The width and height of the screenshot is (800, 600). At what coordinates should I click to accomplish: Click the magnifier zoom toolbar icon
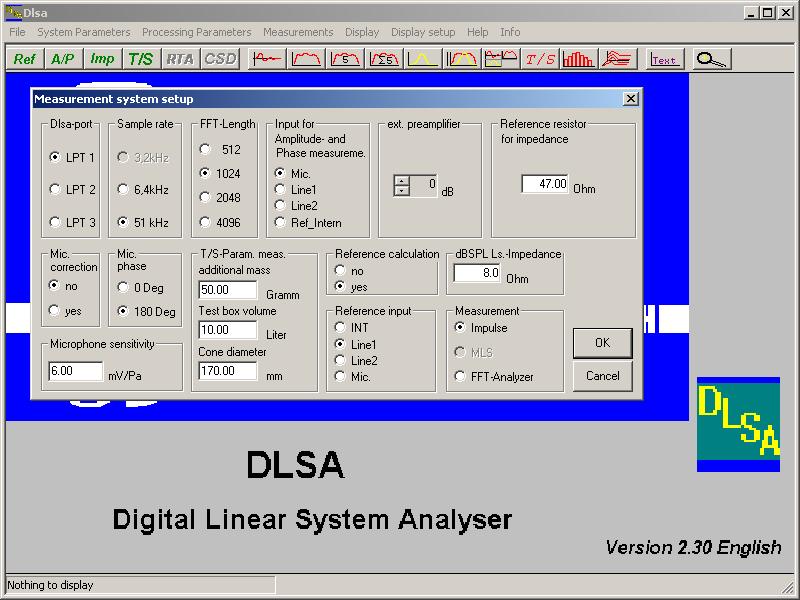pyautogui.click(x=712, y=59)
